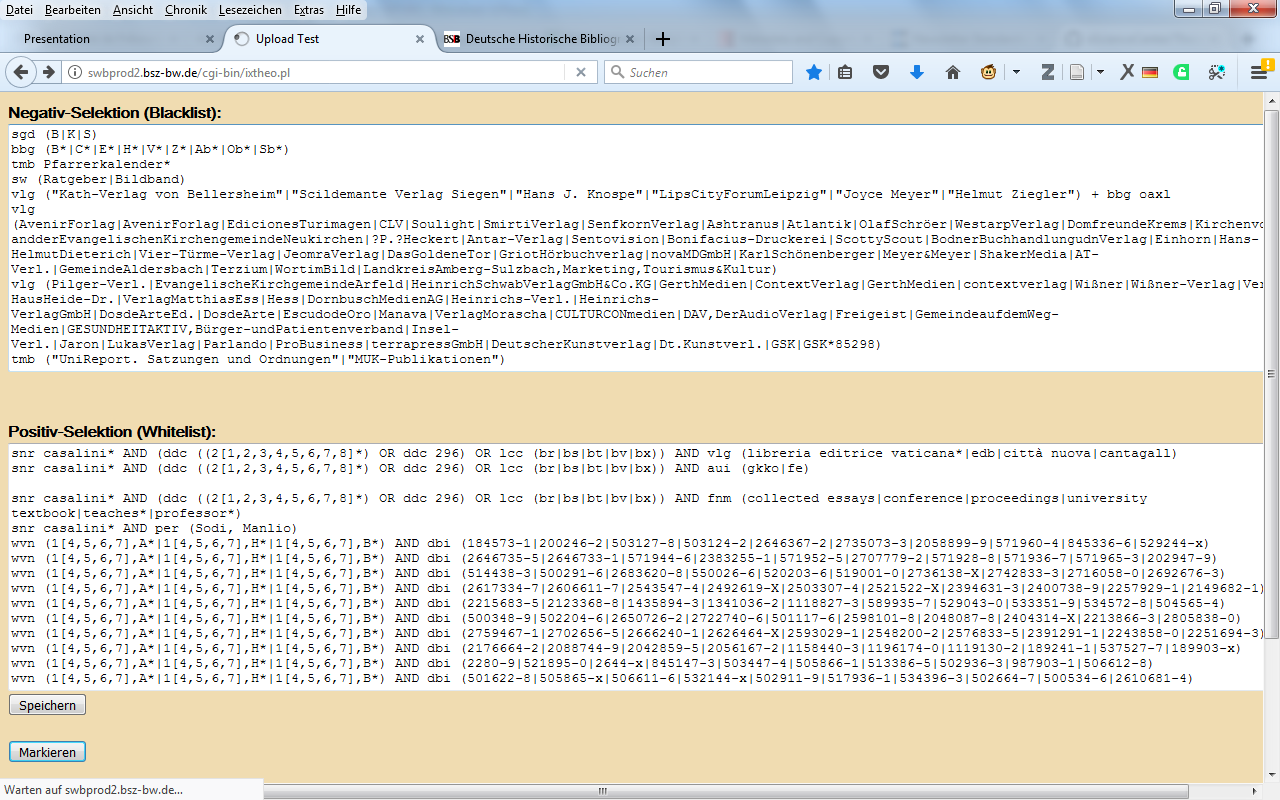Expand the Greasemonkey dropdown arrow
Screen dimensions: 1280x800
(1016, 72)
